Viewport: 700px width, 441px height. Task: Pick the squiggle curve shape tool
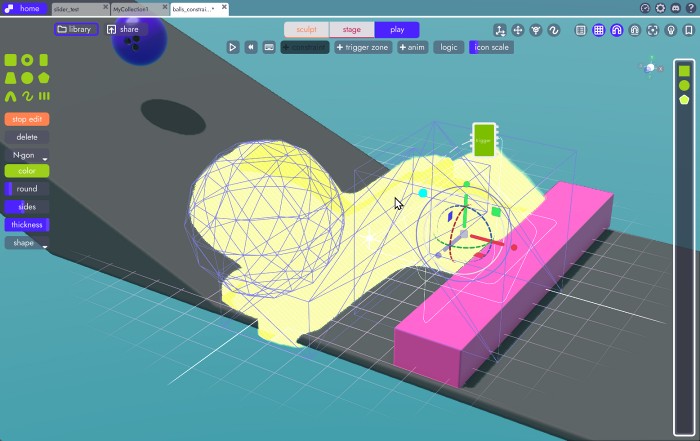tap(27, 96)
